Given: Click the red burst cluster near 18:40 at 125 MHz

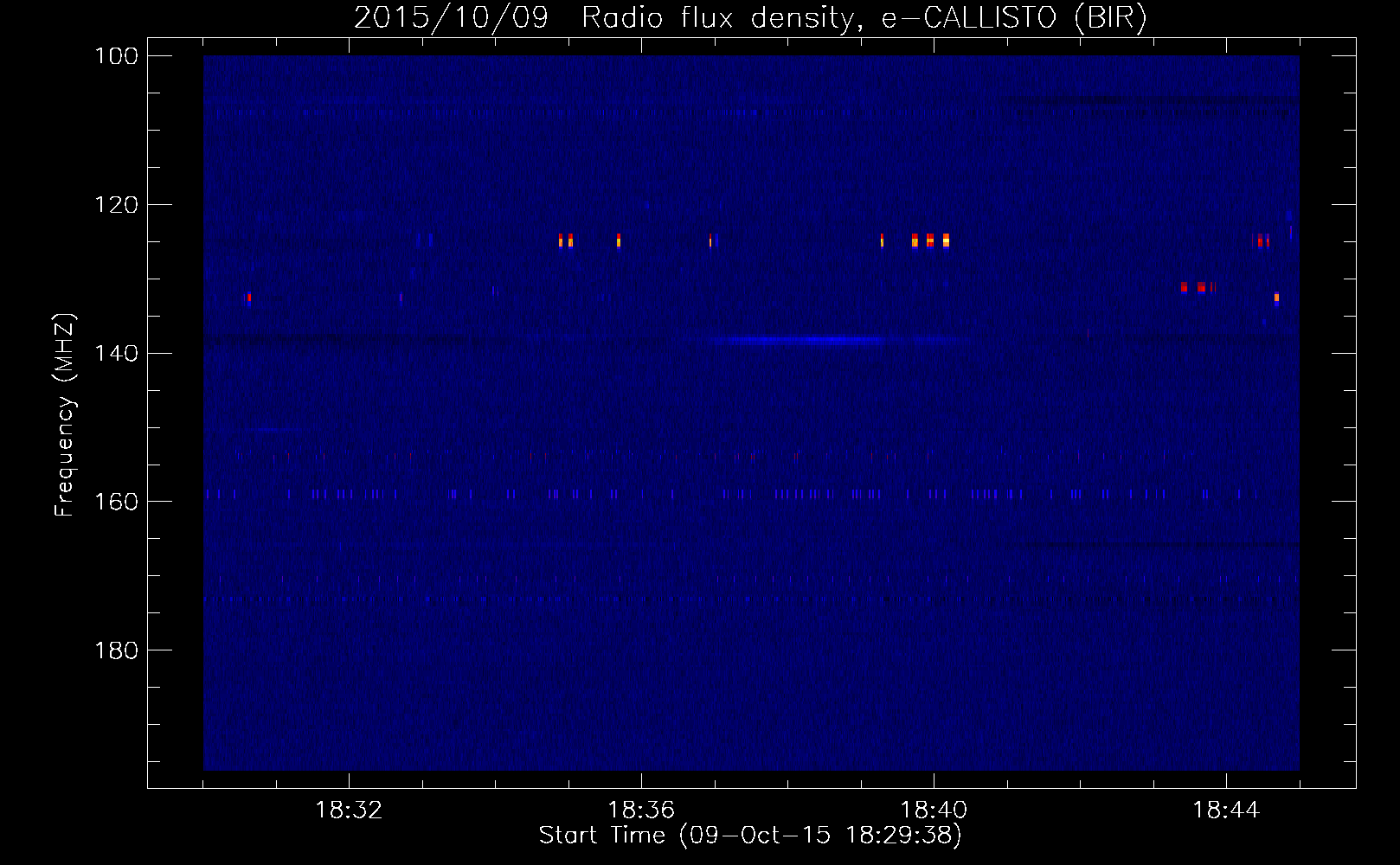Looking at the screenshot, I should click(930, 240).
